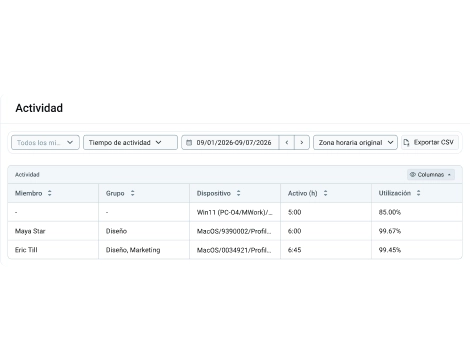Click the Grupo column header label

click(x=115, y=193)
